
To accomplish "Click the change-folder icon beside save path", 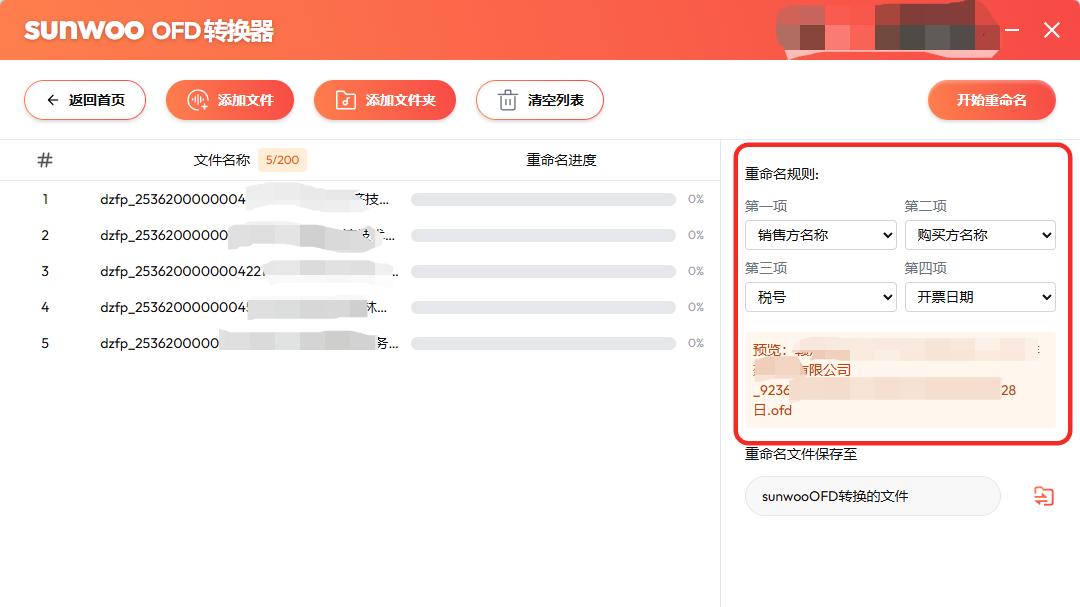I will pos(1044,496).
